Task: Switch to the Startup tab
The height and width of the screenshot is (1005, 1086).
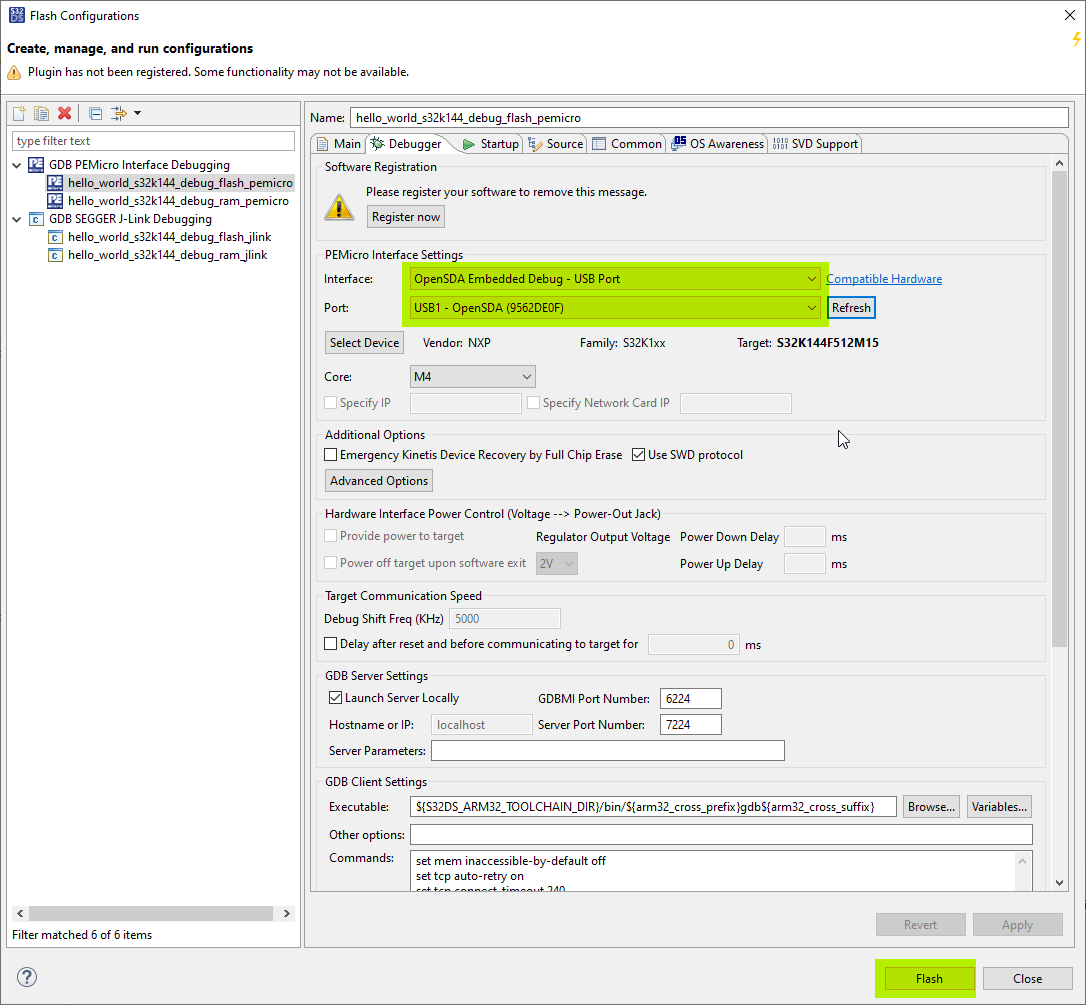Action: [x=498, y=143]
